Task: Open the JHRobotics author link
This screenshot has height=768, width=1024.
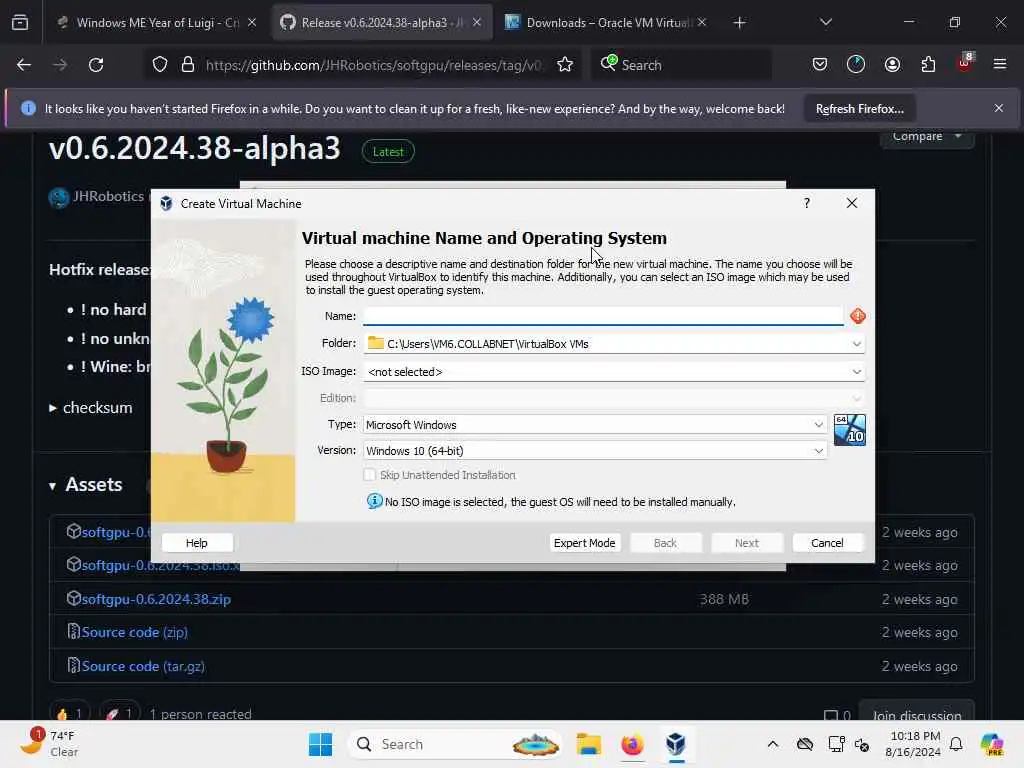Action: (x=108, y=196)
